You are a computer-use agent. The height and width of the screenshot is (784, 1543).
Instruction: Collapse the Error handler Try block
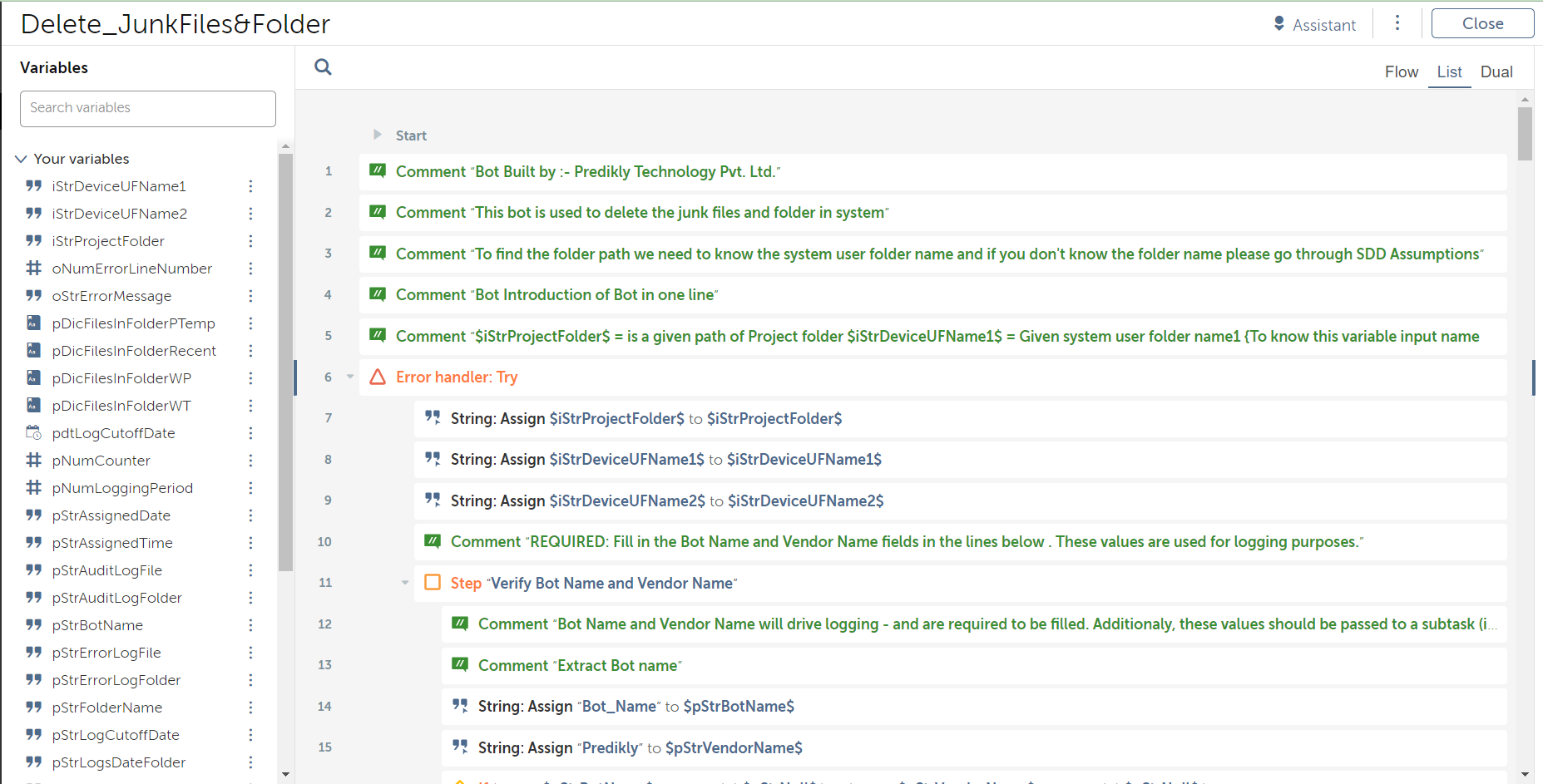[350, 377]
